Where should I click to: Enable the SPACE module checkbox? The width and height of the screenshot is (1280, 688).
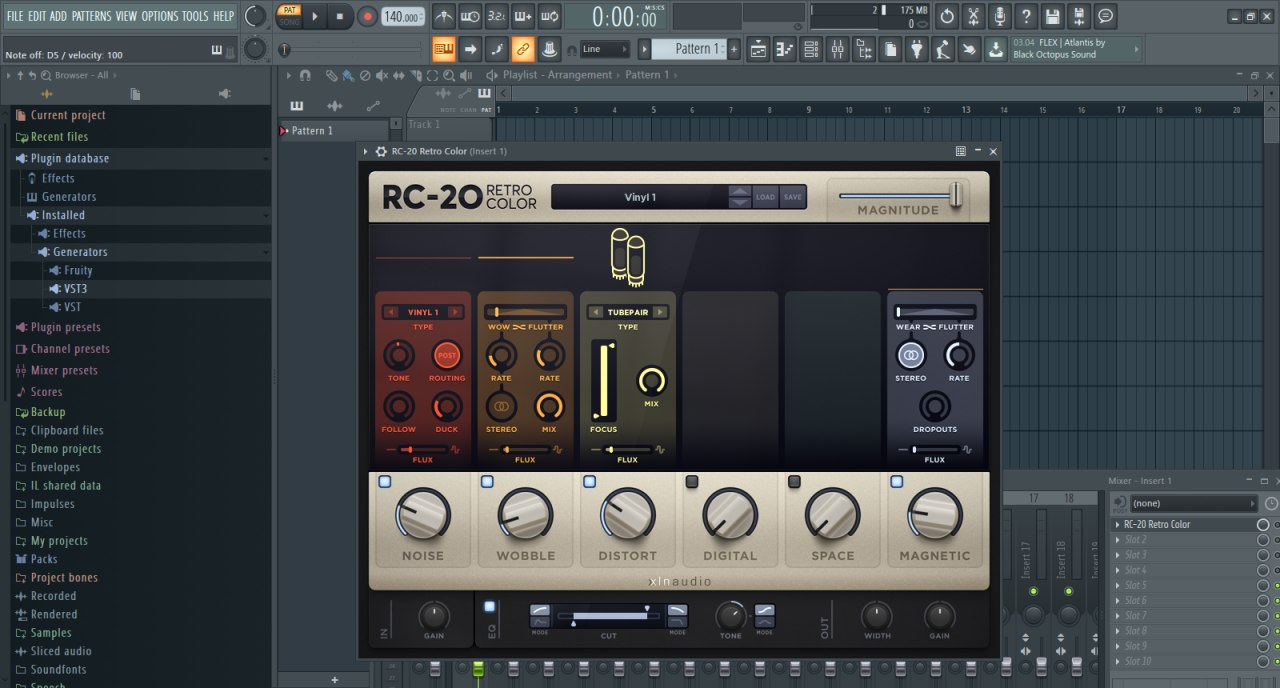coord(794,482)
